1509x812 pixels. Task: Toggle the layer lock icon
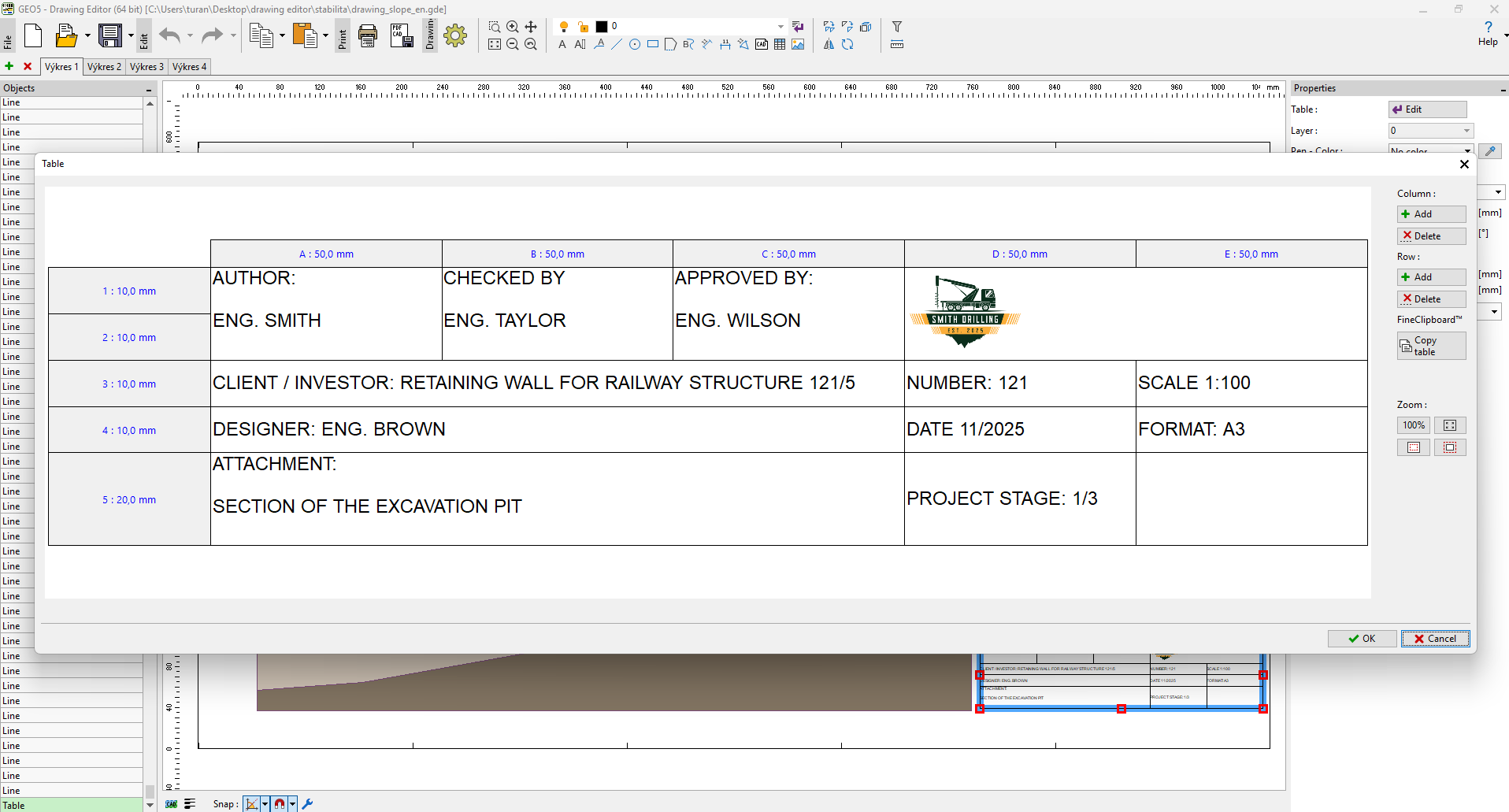tap(583, 27)
